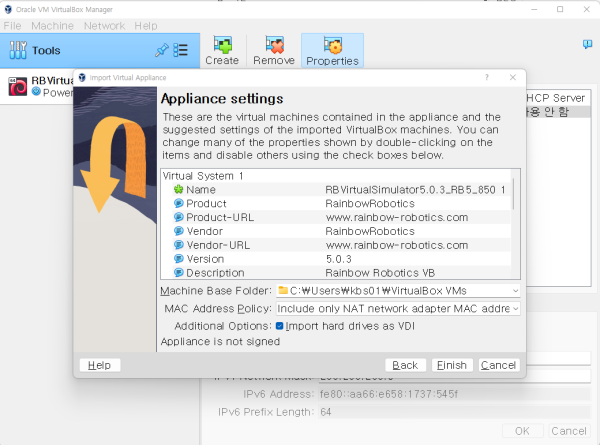Click the DHCP Server column header in the background
Viewport: 600px width, 445px height.
click(557, 98)
